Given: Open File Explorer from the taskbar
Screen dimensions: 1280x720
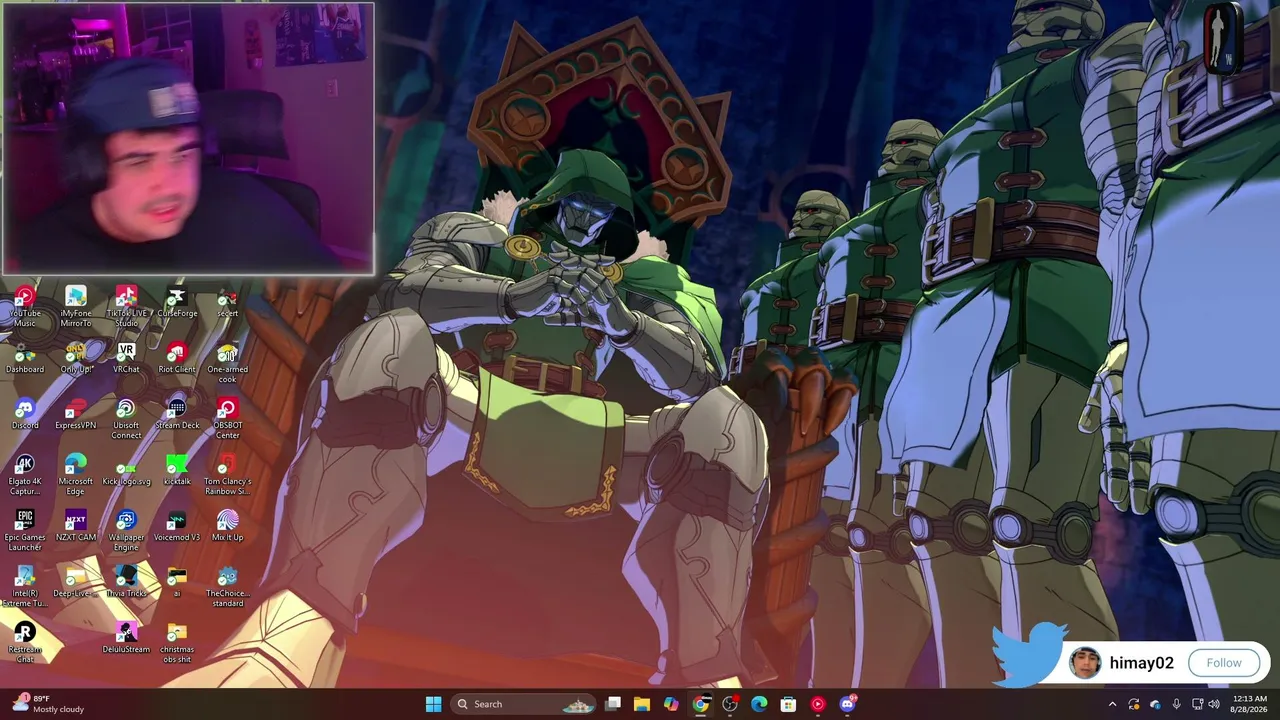Looking at the screenshot, I should click(x=642, y=704).
